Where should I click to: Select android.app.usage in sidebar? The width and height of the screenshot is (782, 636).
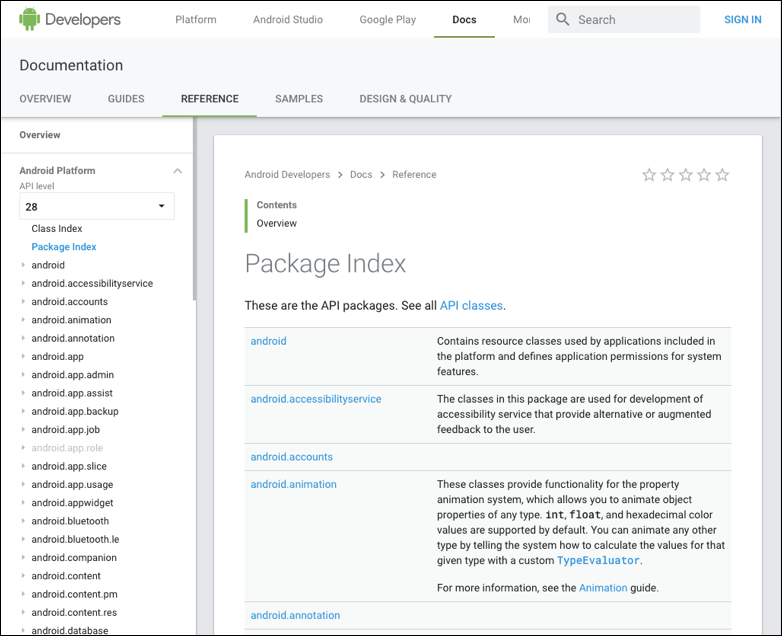72,484
